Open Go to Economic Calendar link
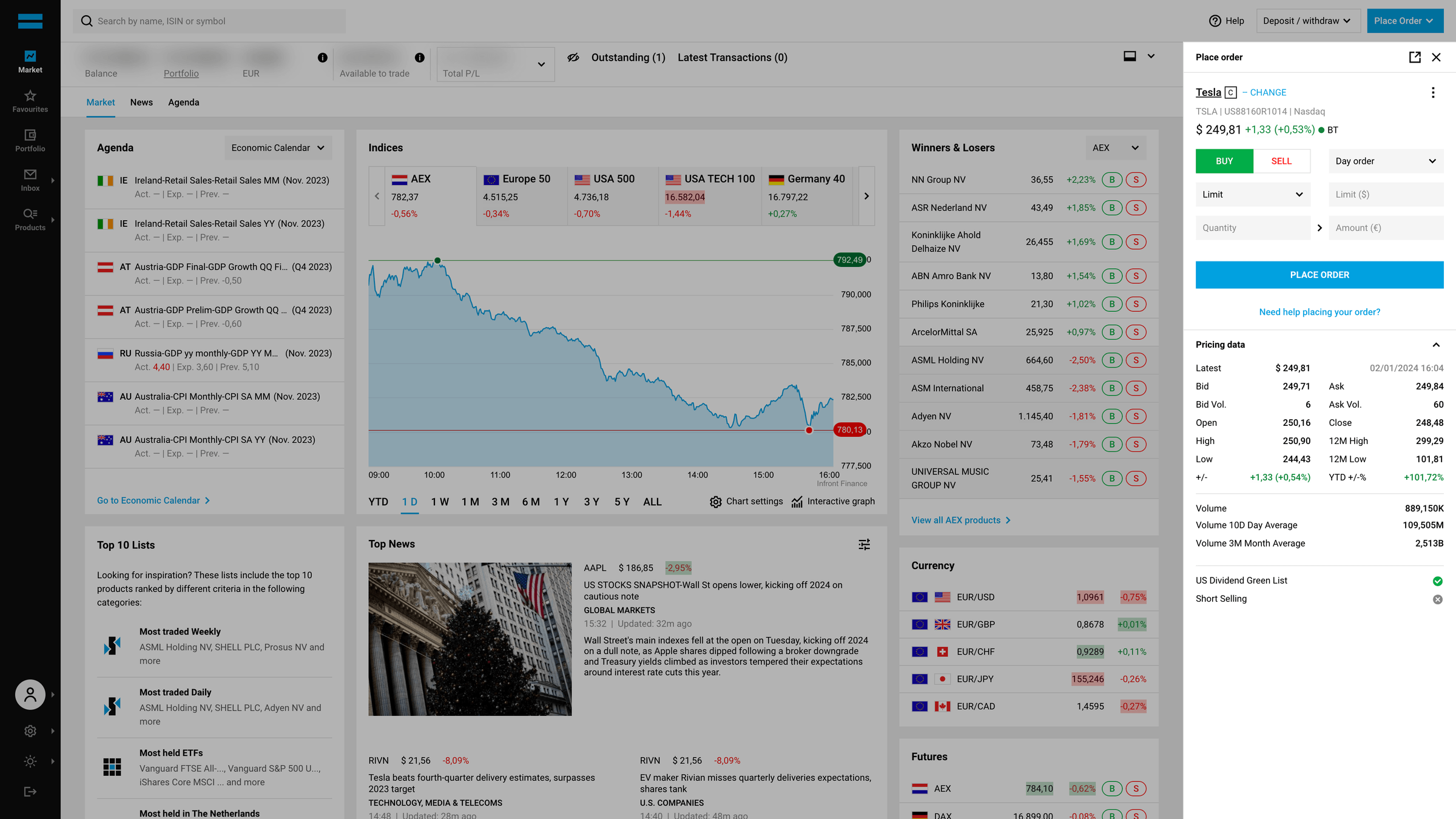The height and width of the screenshot is (819, 1456). 153,500
